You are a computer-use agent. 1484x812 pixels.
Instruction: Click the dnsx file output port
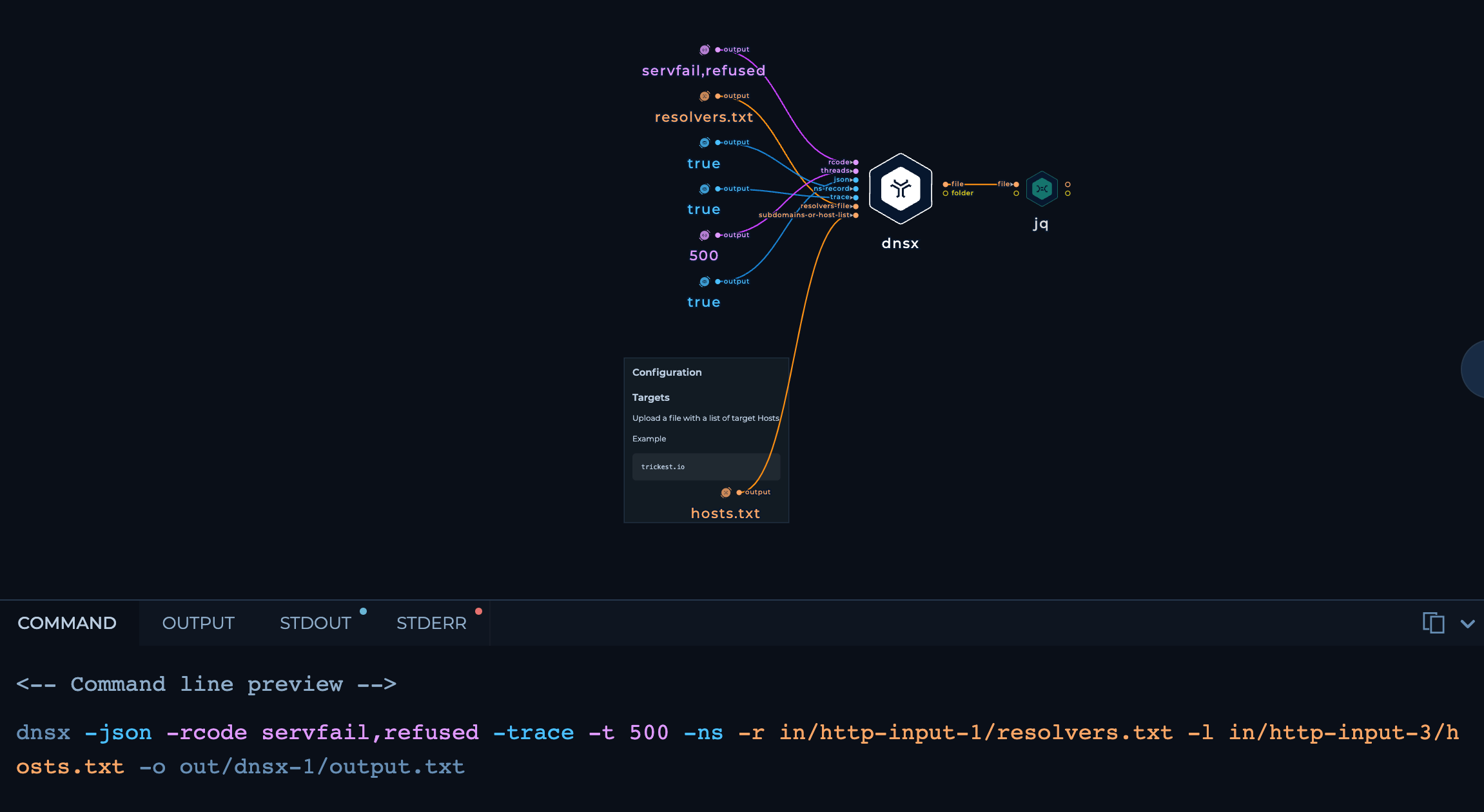pos(946,184)
